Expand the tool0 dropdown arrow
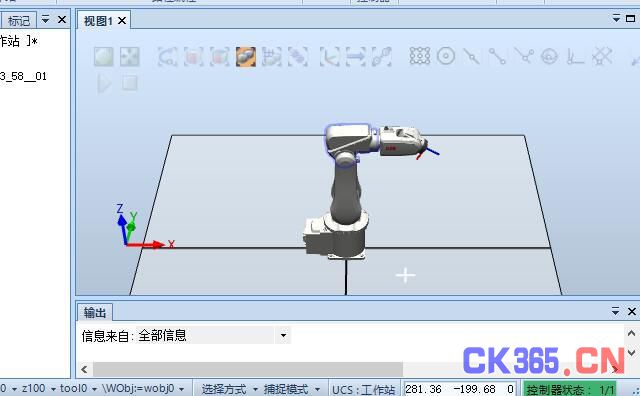The height and width of the screenshot is (396, 640). (94, 389)
